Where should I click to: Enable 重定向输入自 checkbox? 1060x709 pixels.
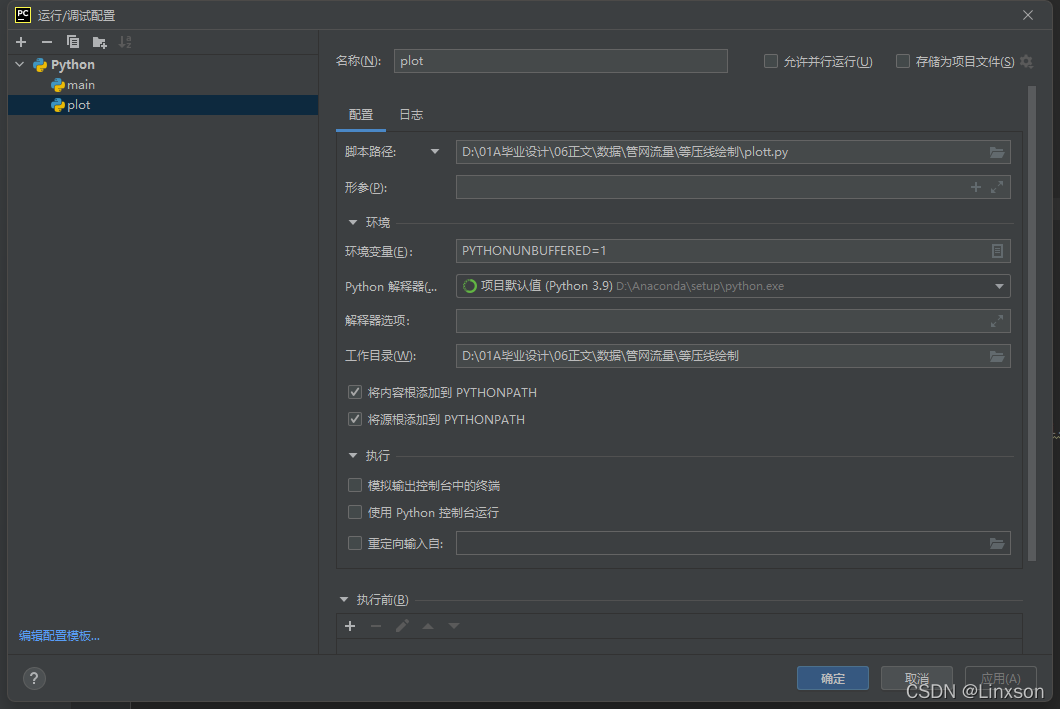(355, 543)
